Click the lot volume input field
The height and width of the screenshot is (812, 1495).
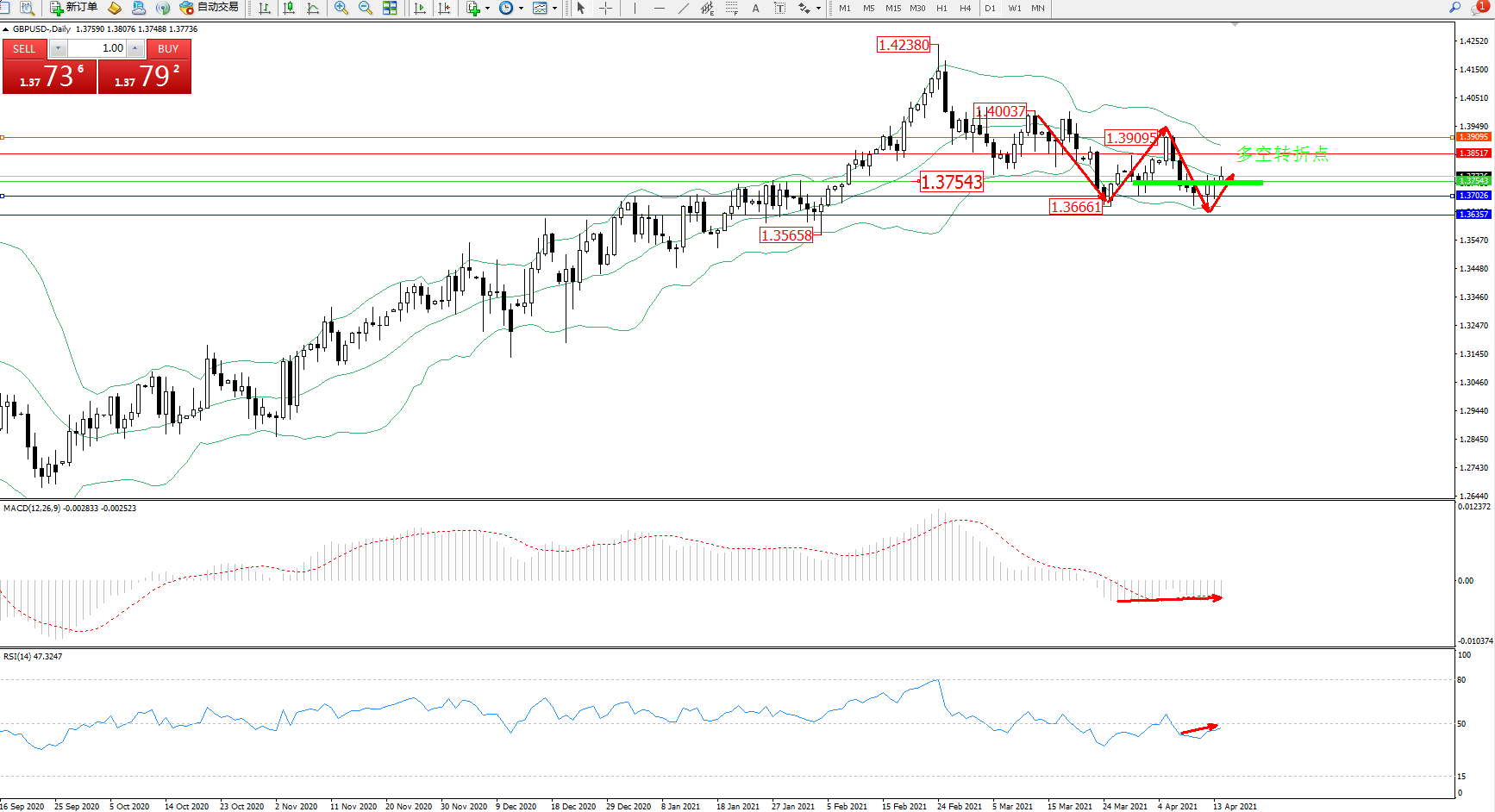point(103,48)
